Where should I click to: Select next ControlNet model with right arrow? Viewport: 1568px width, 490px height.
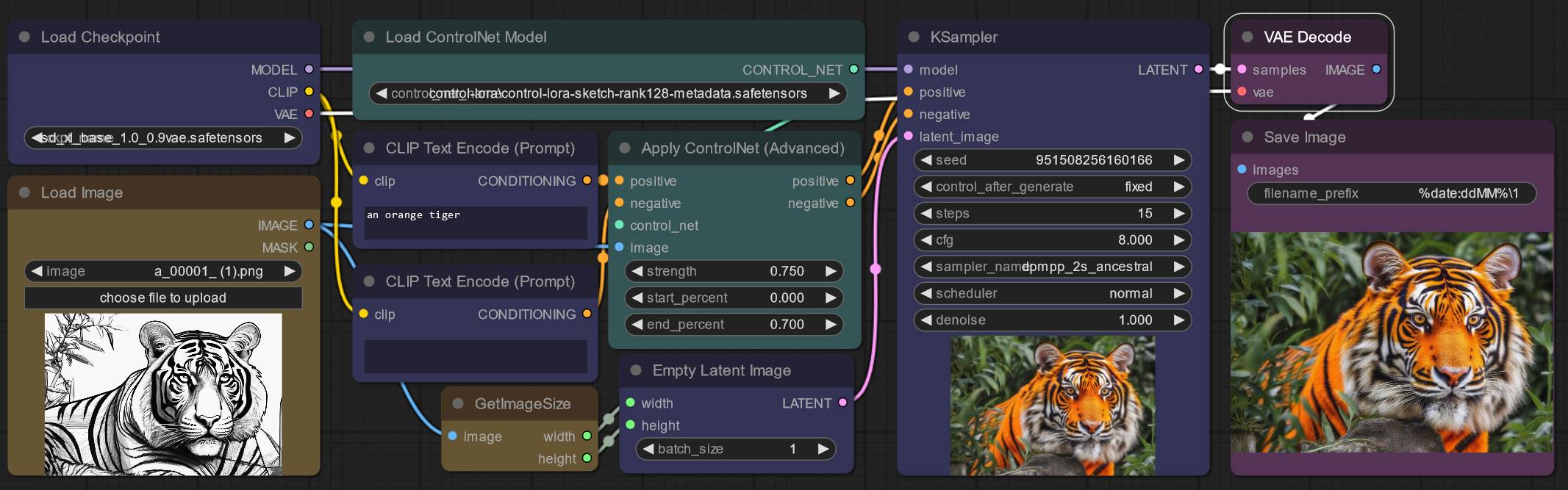pyautogui.click(x=834, y=93)
